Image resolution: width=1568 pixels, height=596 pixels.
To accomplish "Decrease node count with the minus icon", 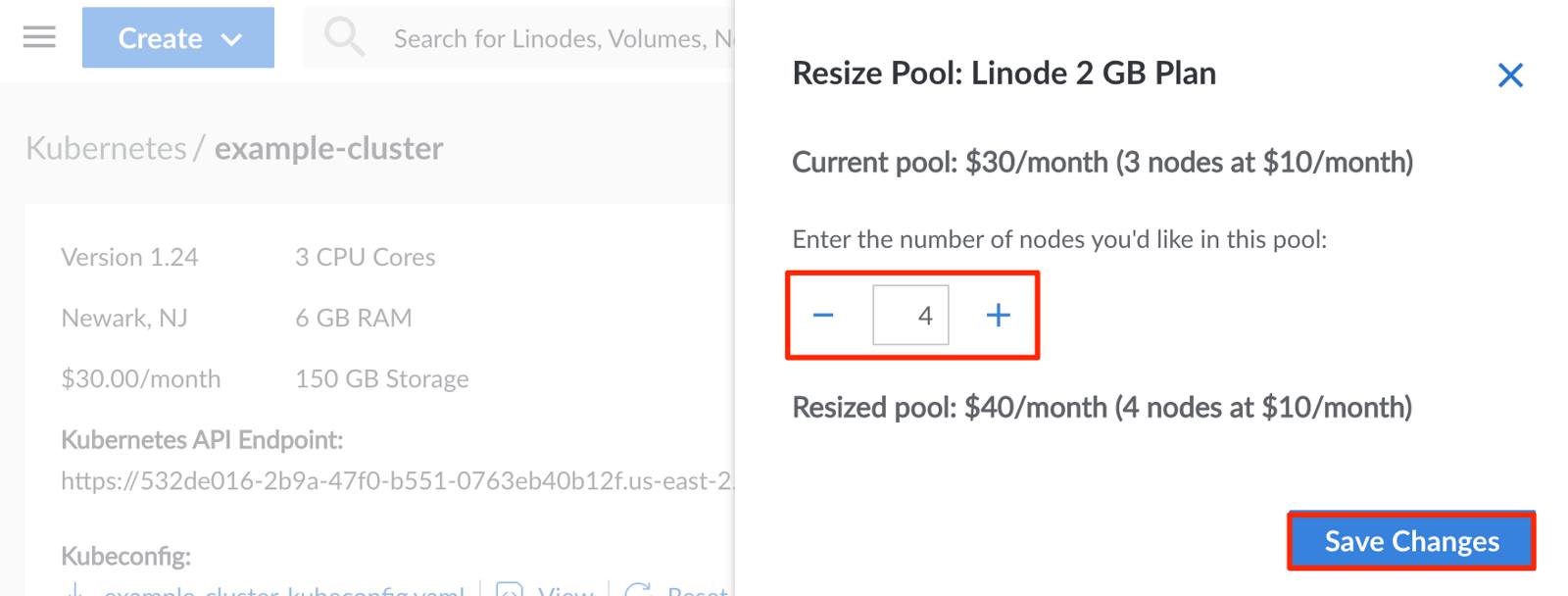I will (x=823, y=315).
